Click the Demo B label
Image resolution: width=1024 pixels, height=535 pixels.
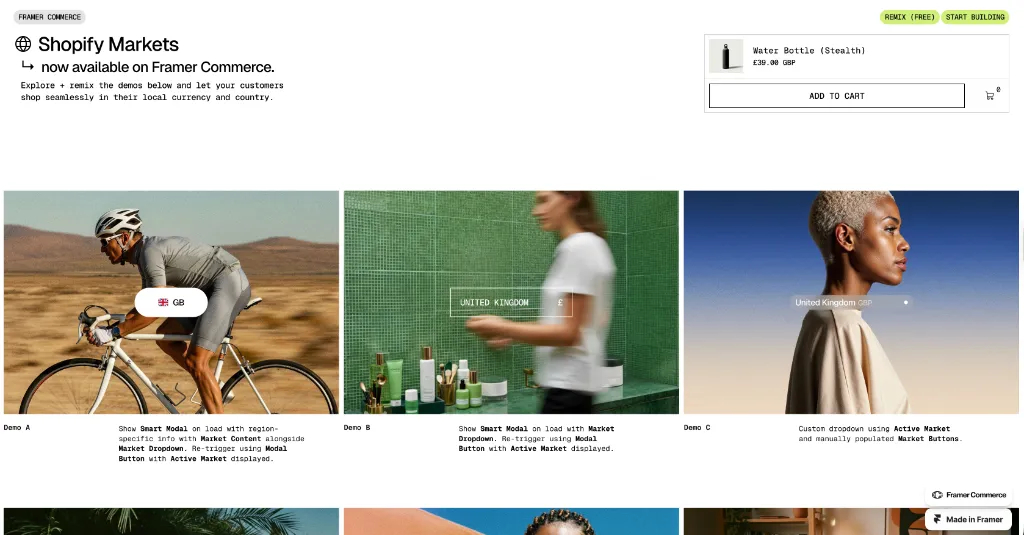[x=357, y=428]
